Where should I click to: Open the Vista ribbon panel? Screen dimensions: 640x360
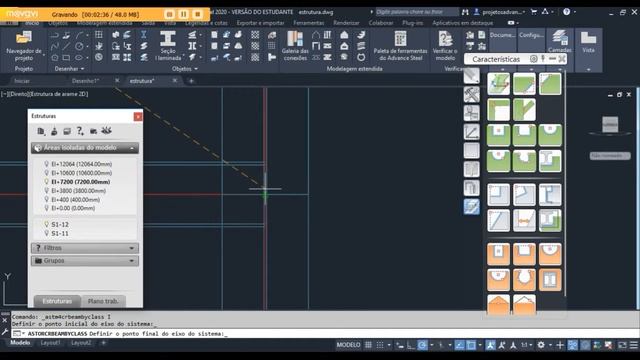588,42
